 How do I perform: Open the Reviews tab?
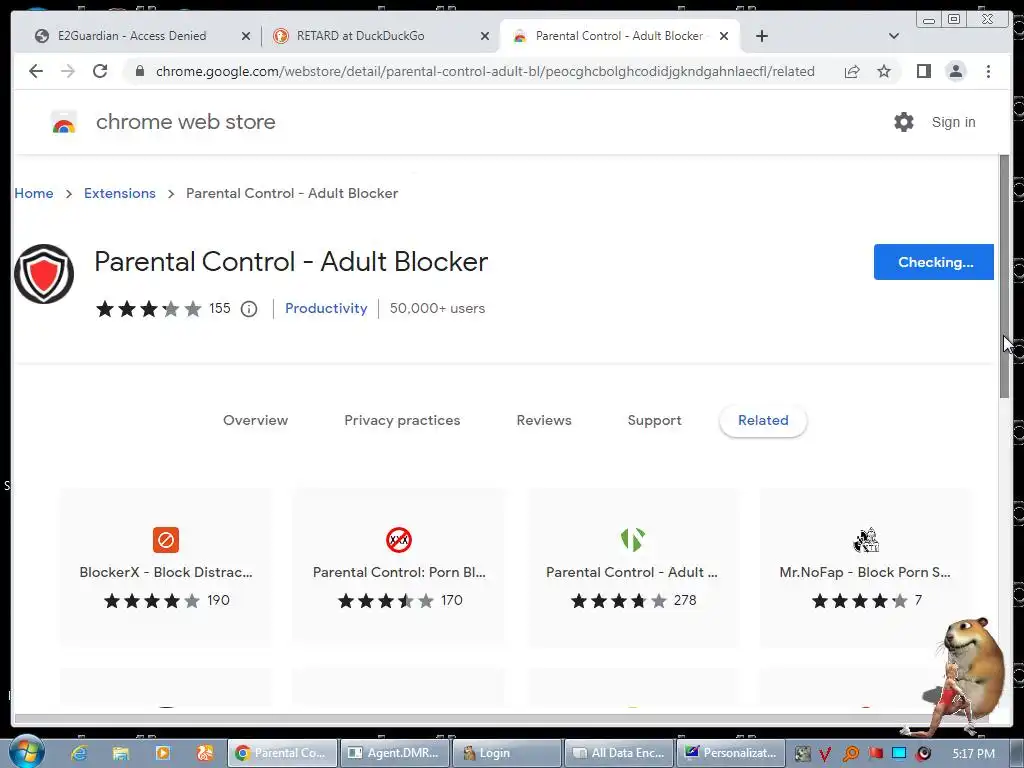544,421
